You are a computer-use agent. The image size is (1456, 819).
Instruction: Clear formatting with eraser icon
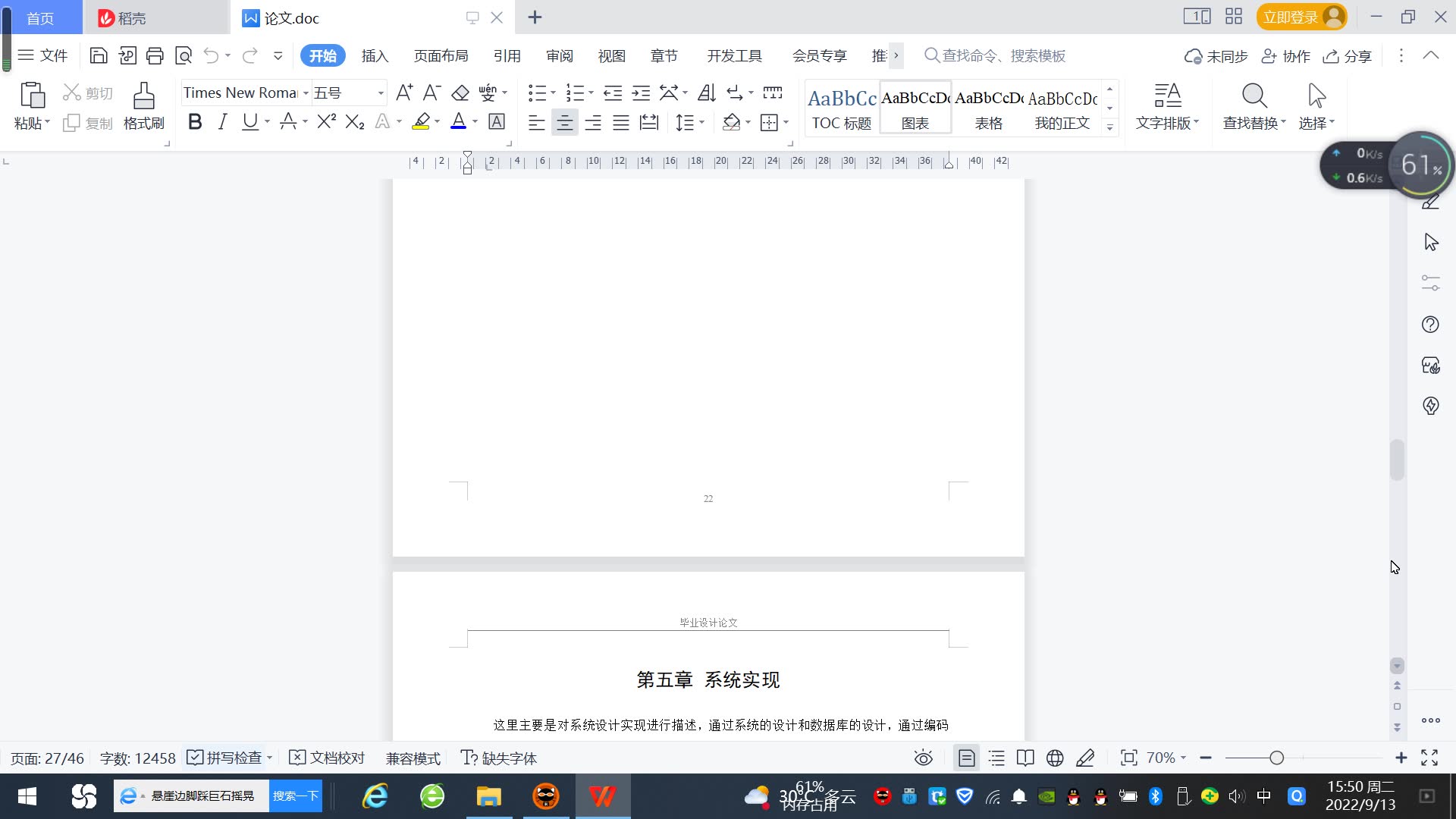pyautogui.click(x=460, y=93)
